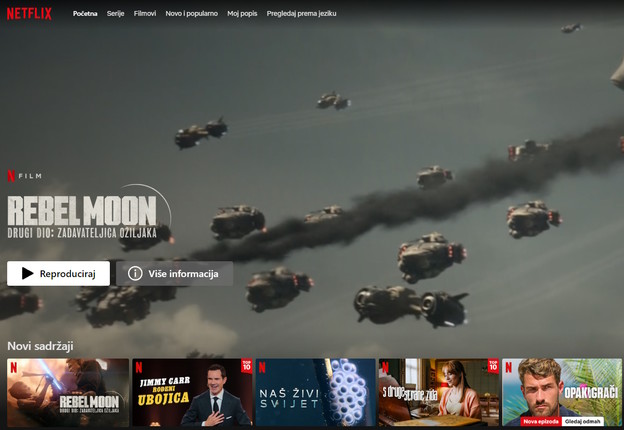Open Naš živi svijet thumbnail
This screenshot has width=624, height=430.
[x=316, y=393]
